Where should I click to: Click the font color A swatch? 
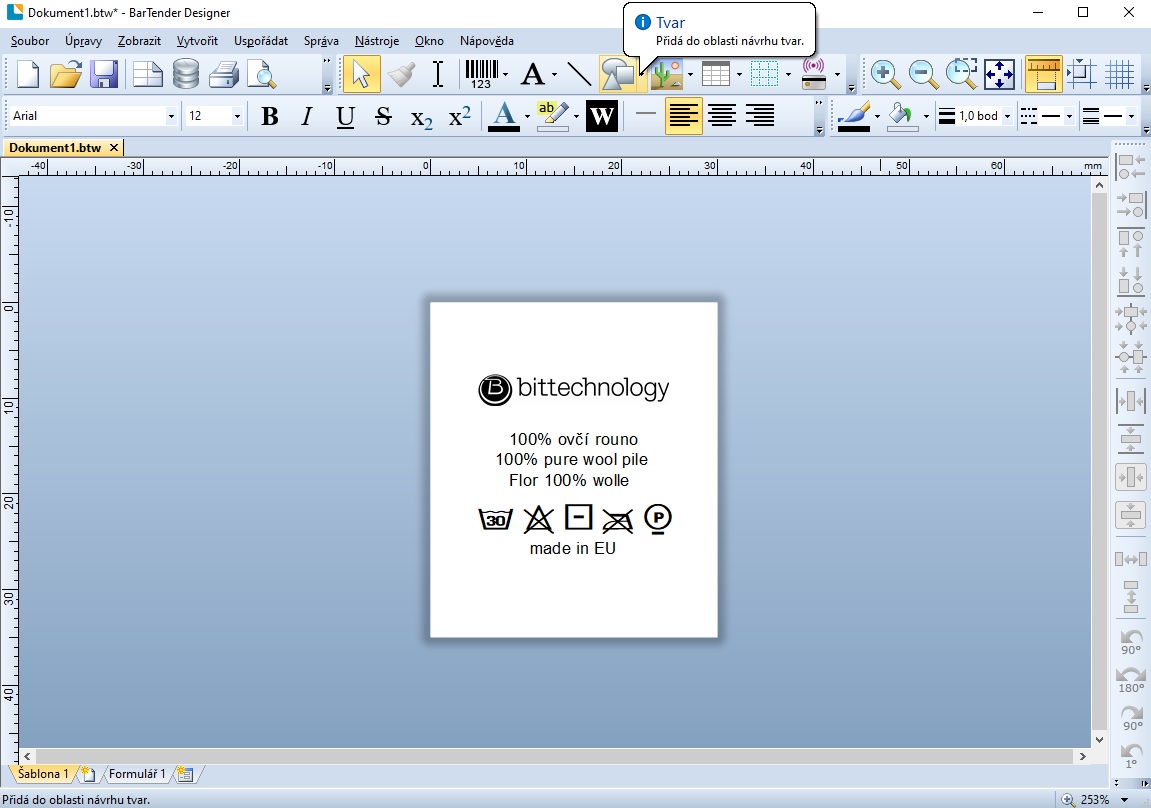pyautogui.click(x=504, y=116)
